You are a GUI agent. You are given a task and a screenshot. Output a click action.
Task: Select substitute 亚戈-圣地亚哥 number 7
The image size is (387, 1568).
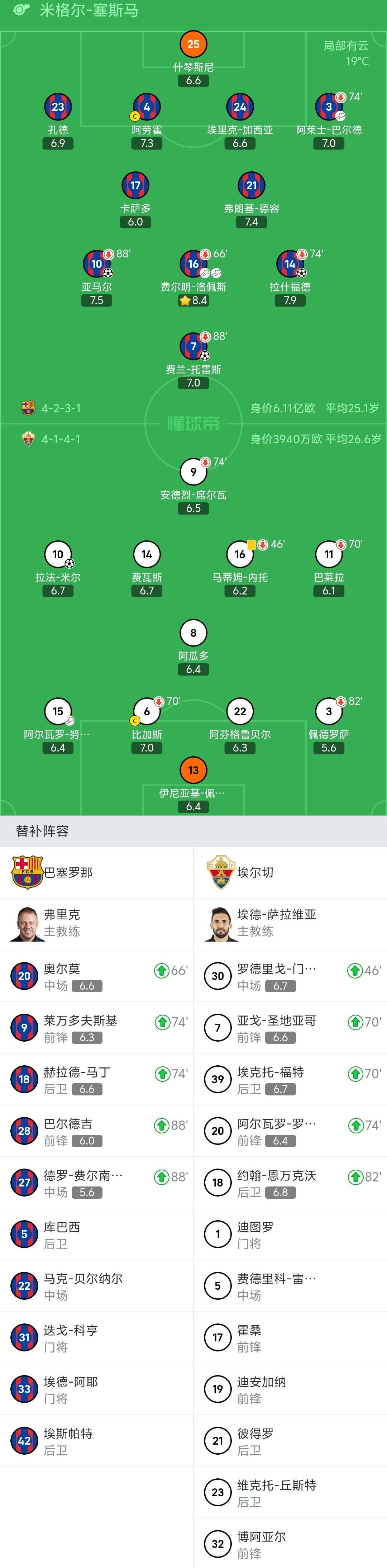point(290,1028)
